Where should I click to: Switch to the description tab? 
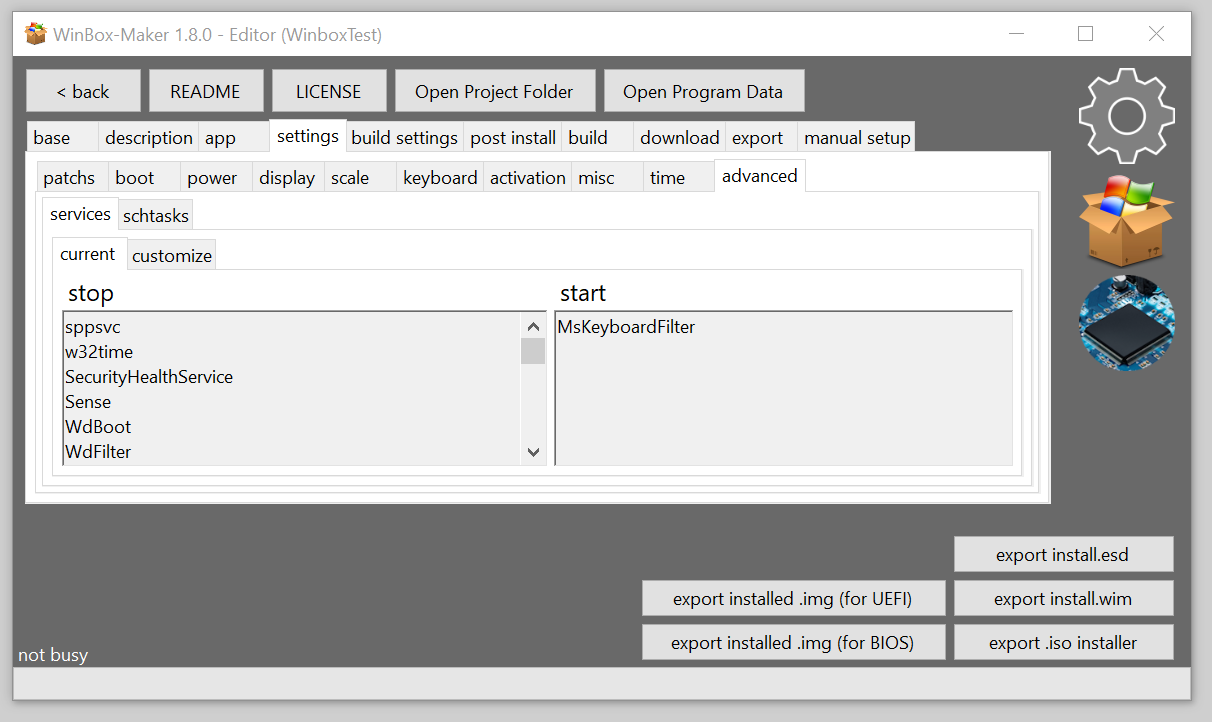pyautogui.click(x=148, y=137)
